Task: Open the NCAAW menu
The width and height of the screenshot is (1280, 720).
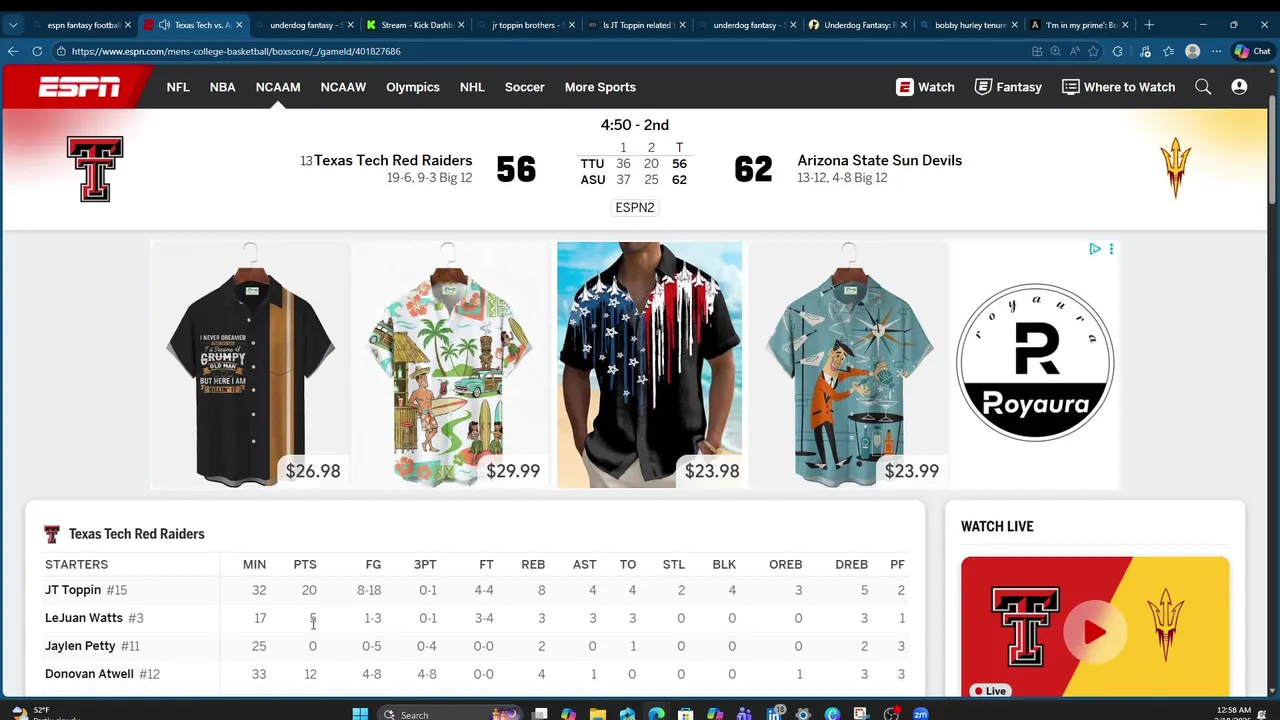Action: point(343,87)
